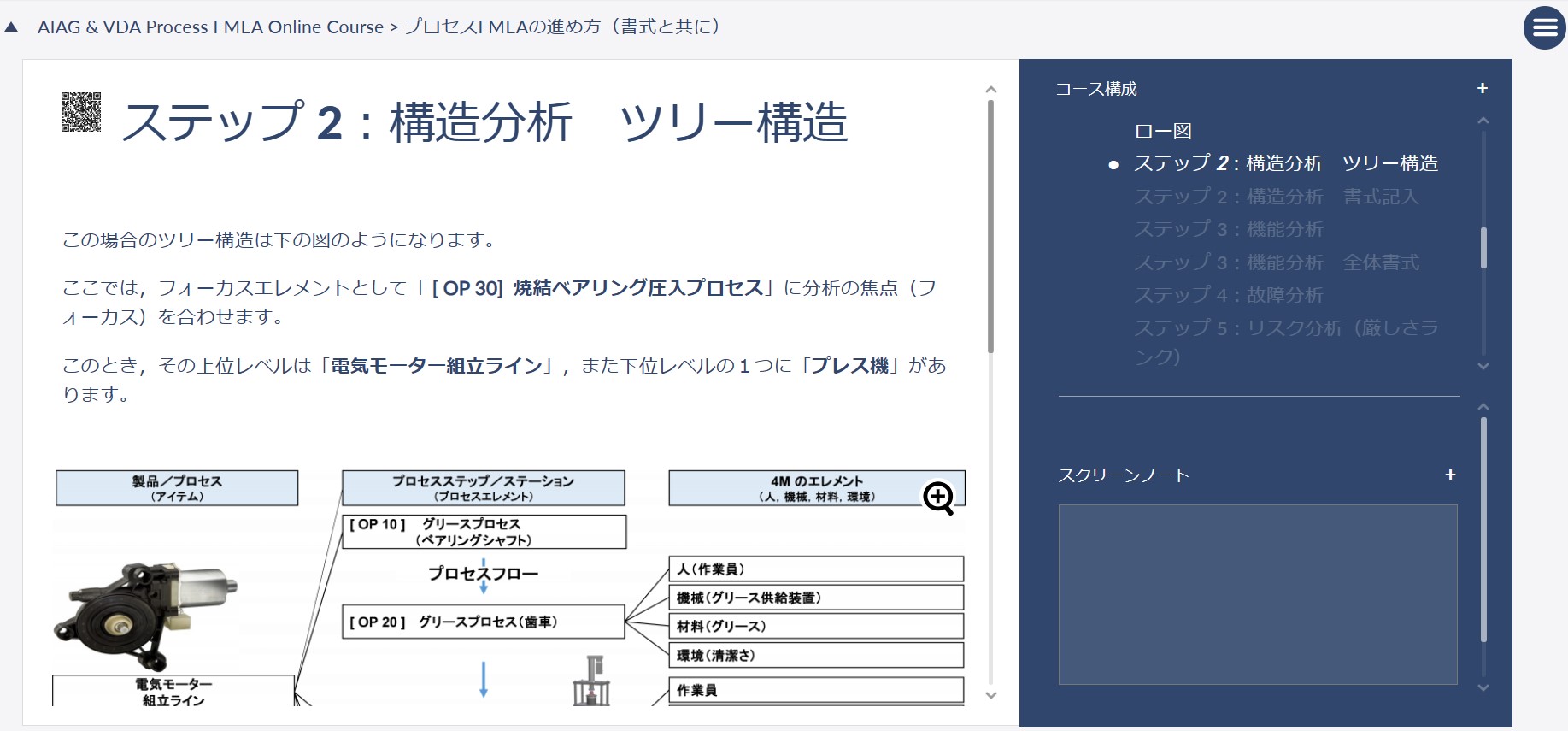Click the プロセスフロー label in diagram

coord(484,573)
